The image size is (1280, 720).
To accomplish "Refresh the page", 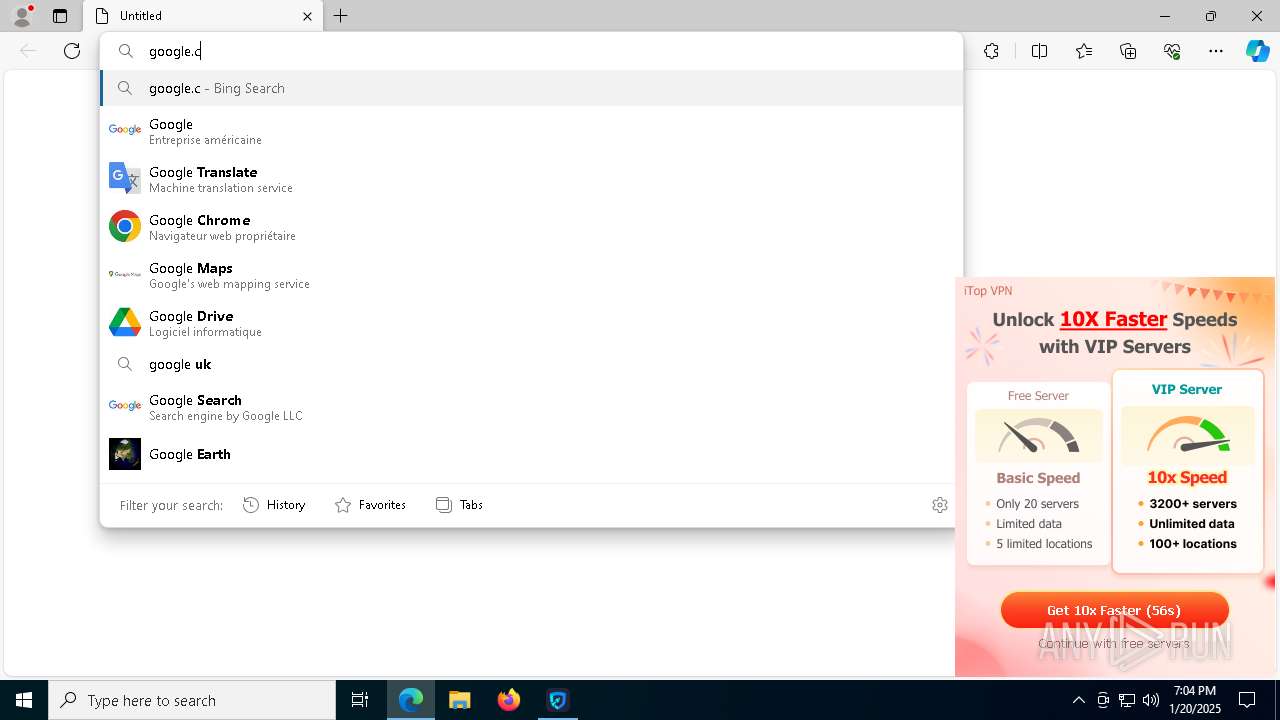I will (x=72, y=51).
